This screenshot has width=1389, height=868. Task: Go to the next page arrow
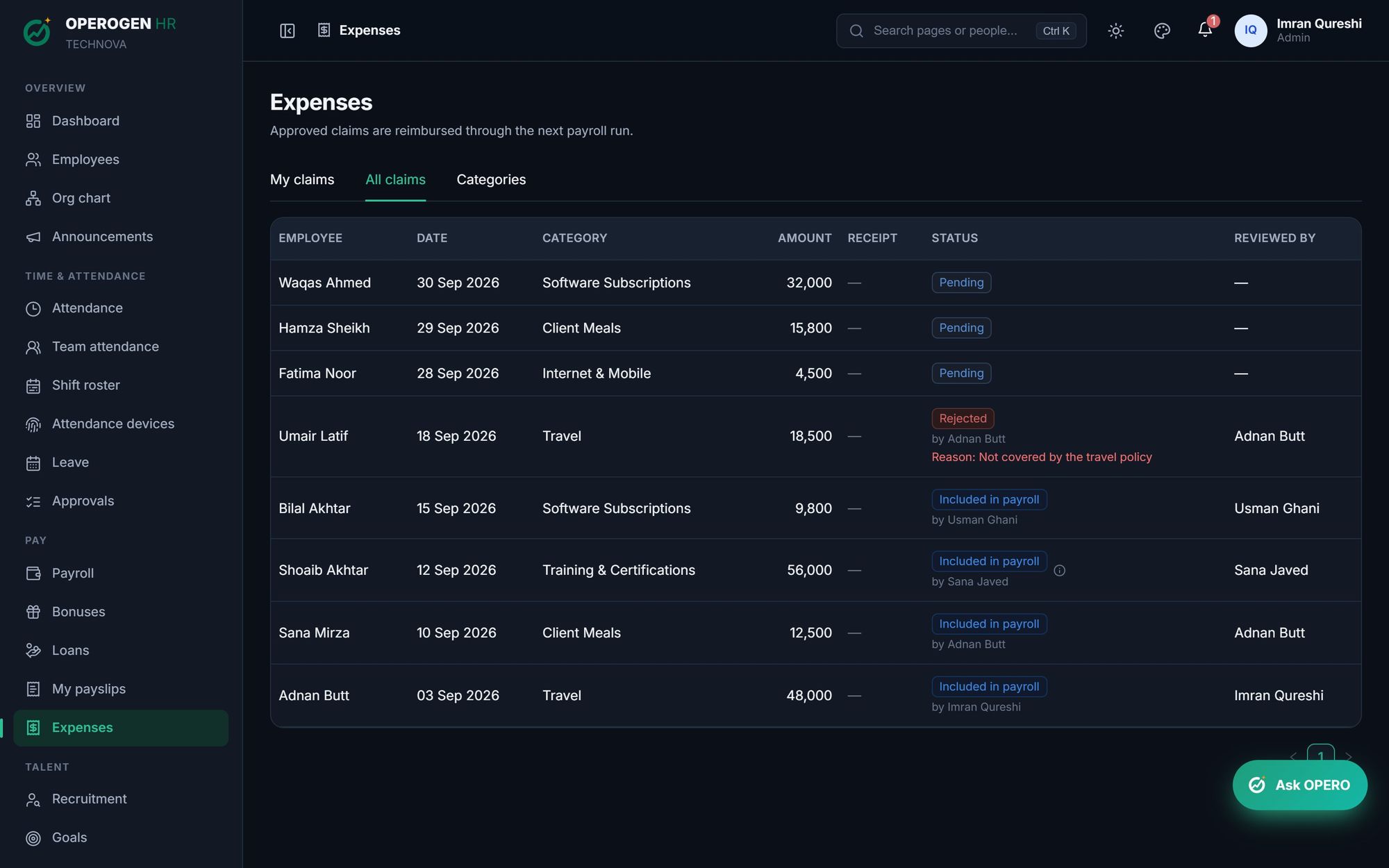pos(1348,757)
